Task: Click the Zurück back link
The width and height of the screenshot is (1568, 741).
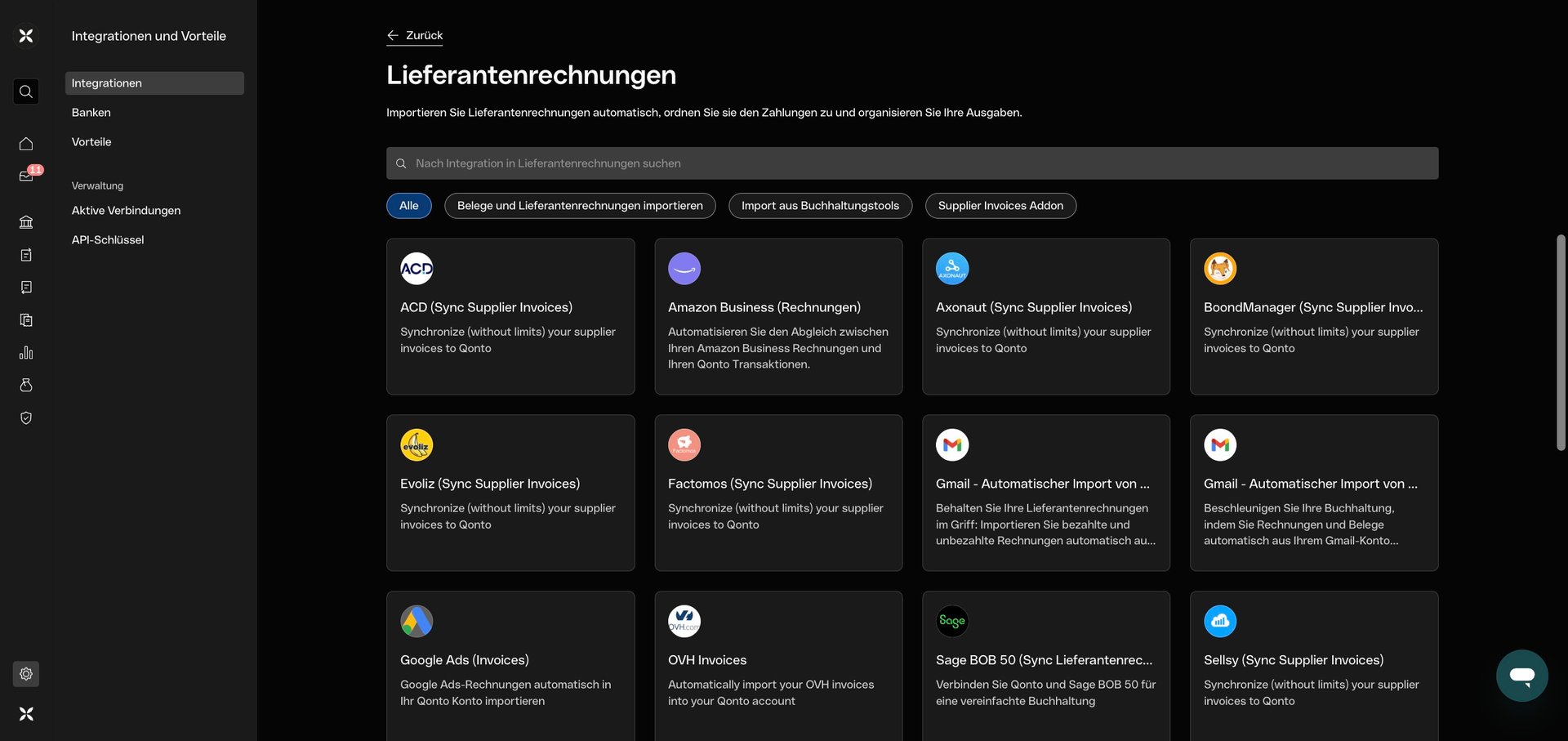Action: (x=415, y=35)
